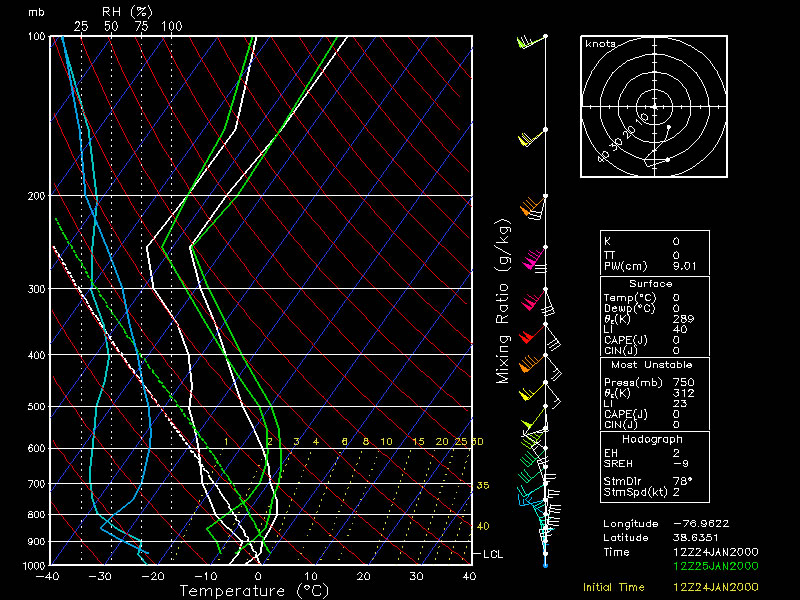
Task: Click the Most Unstable θe value 312
Action: [684, 393]
